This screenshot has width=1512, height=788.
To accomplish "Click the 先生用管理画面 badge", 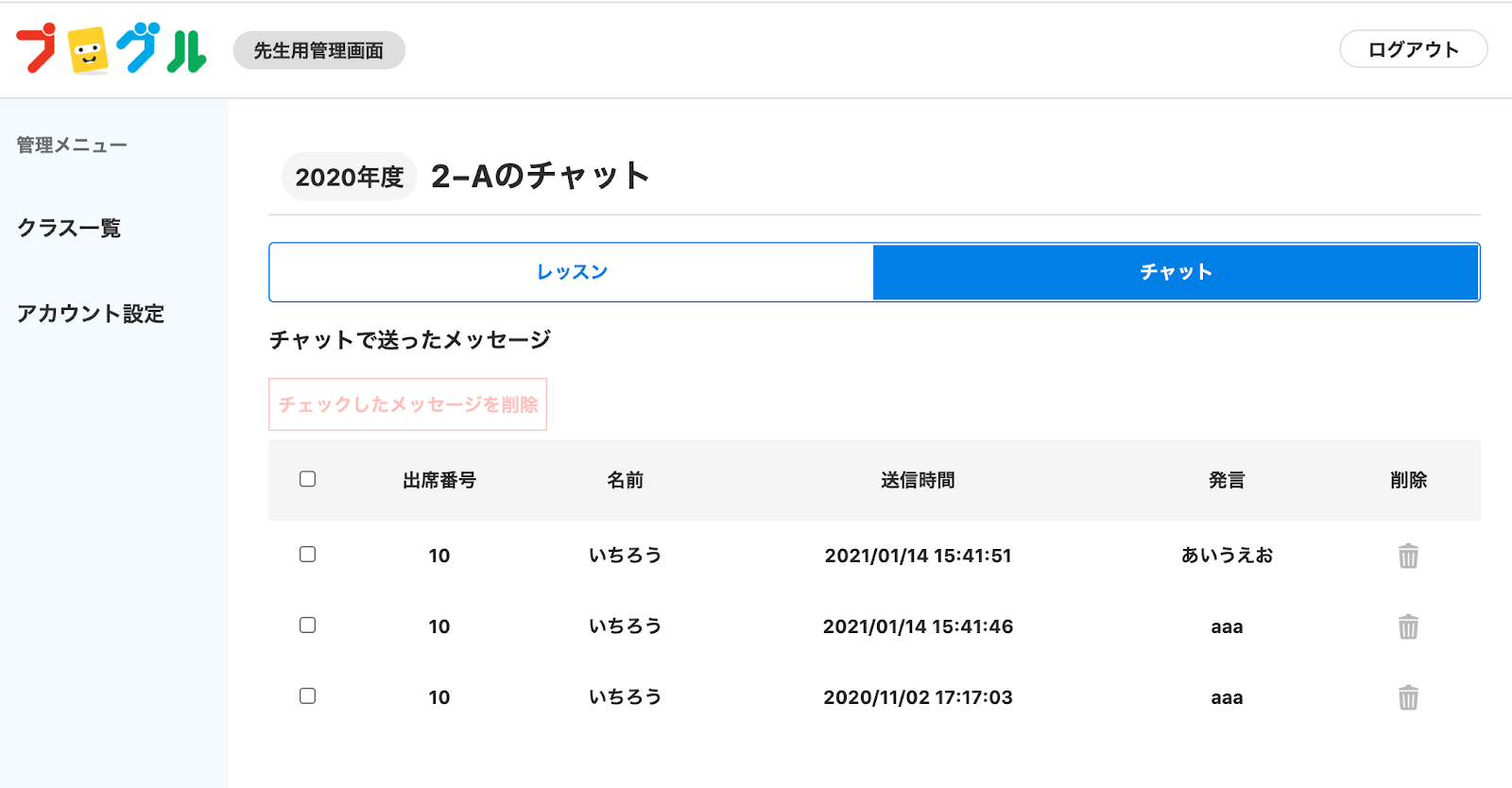I will [x=319, y=50].
